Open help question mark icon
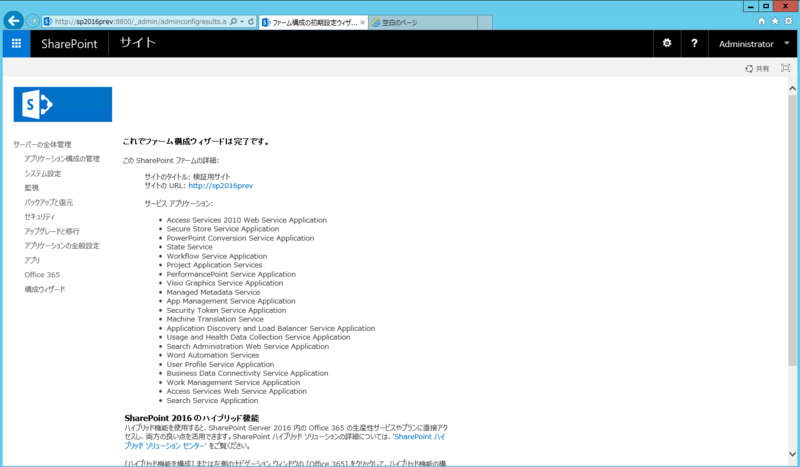Viewport: 800px width, 467px height. 694,43
